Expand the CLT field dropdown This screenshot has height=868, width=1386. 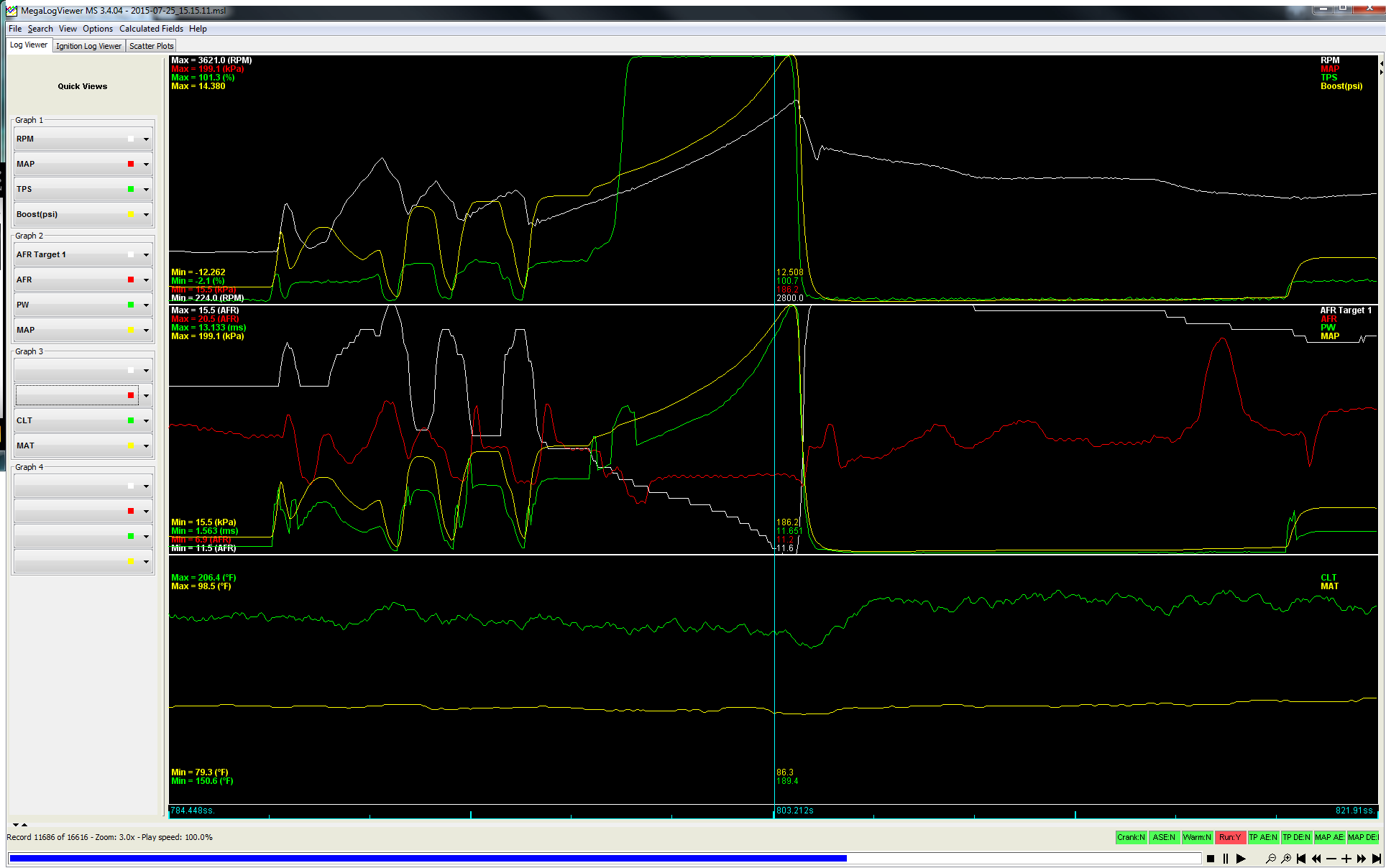click(x=146, y=421)
